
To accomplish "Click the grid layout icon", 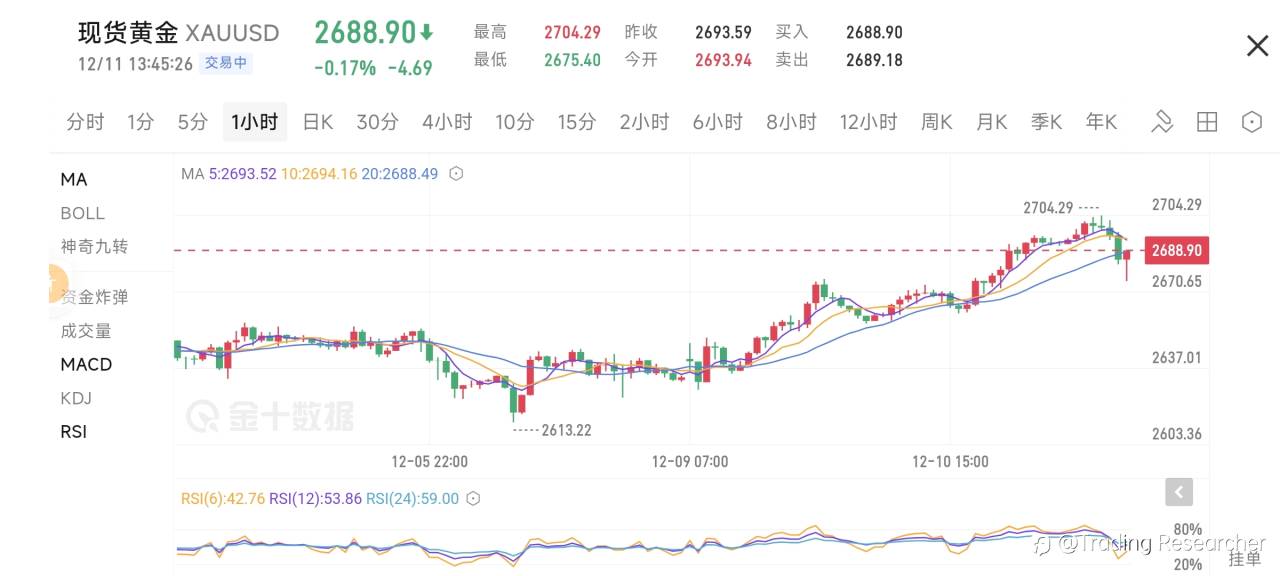I will pyautogui.click(x=1207, y=122).
